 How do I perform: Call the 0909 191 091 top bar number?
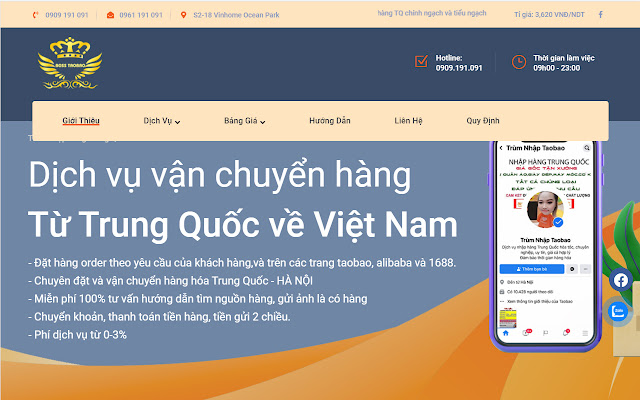pos(67,15)
